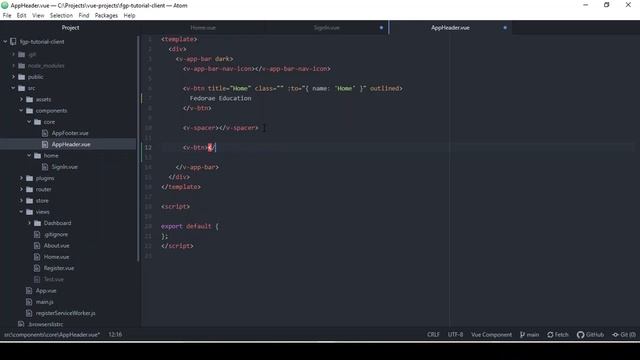Click the SignIn.vue file icon in tree

[45, 167]
